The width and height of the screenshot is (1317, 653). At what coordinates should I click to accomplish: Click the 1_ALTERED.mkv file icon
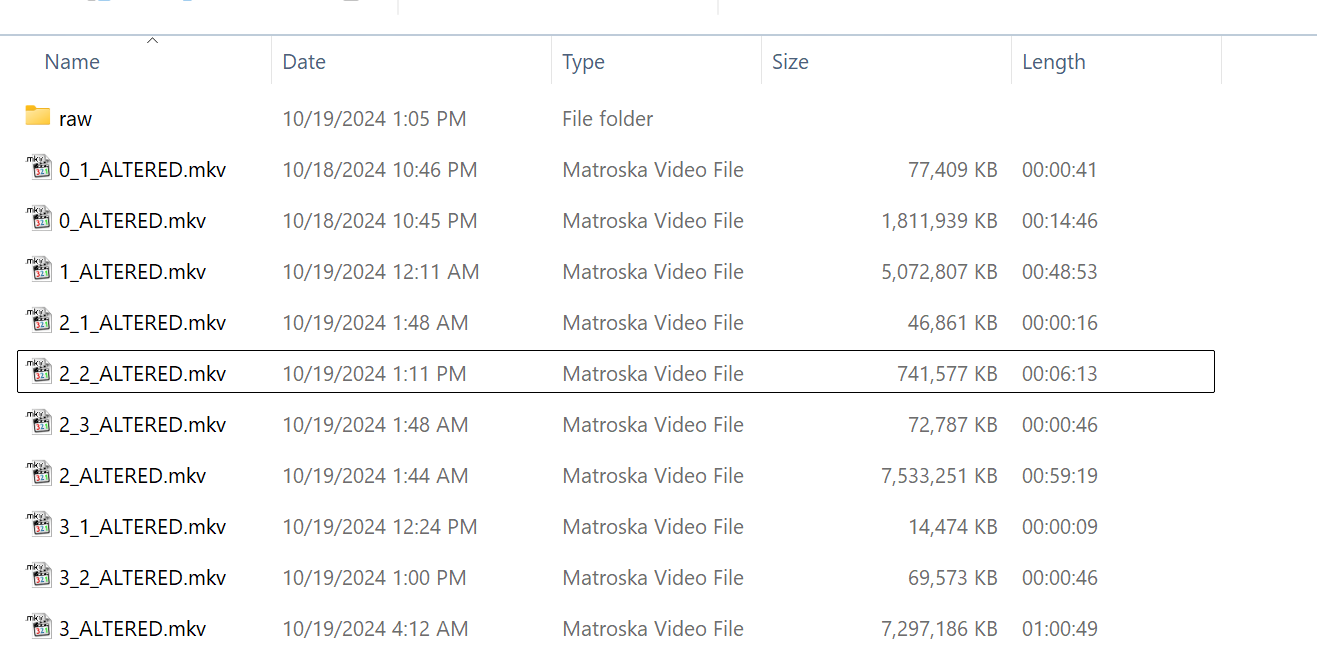(38, 270)
